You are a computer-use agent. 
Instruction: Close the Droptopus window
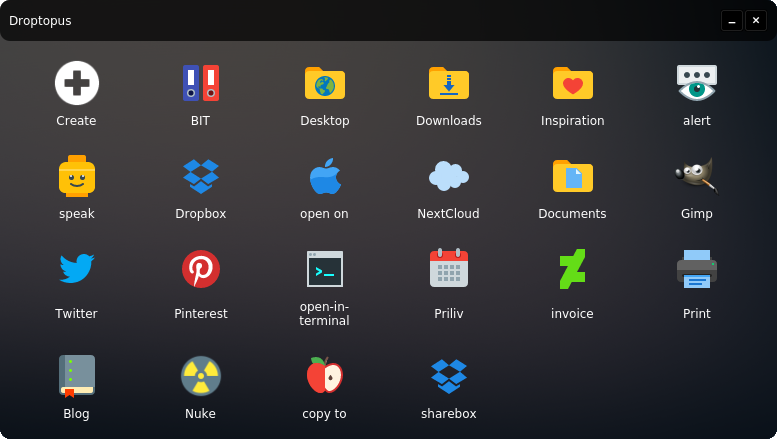pyautogui.click(x=756, y=21)
